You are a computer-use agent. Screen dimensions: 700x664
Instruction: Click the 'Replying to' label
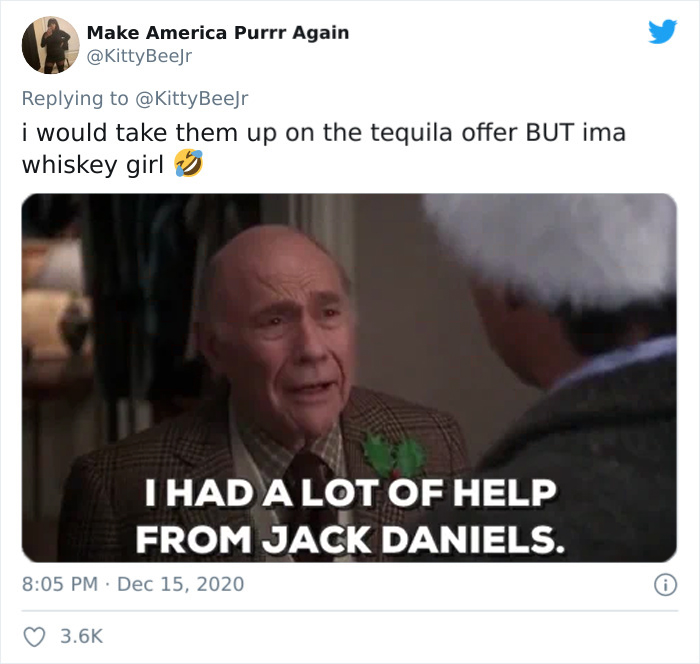(75, 99)
